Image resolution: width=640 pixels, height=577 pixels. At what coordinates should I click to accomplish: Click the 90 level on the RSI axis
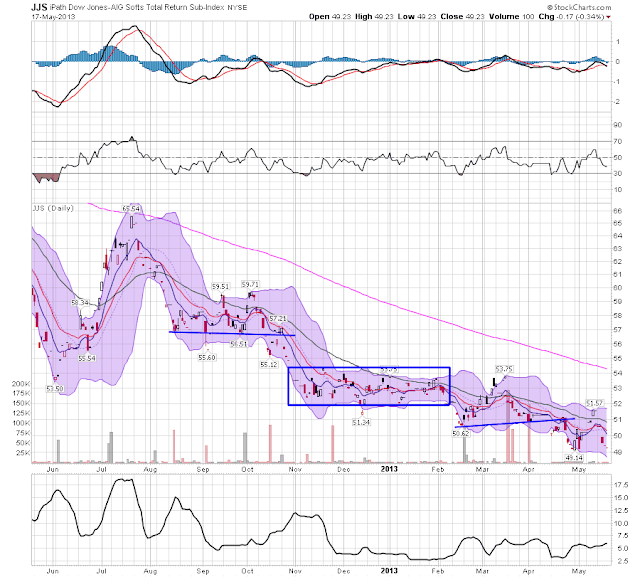618,125
